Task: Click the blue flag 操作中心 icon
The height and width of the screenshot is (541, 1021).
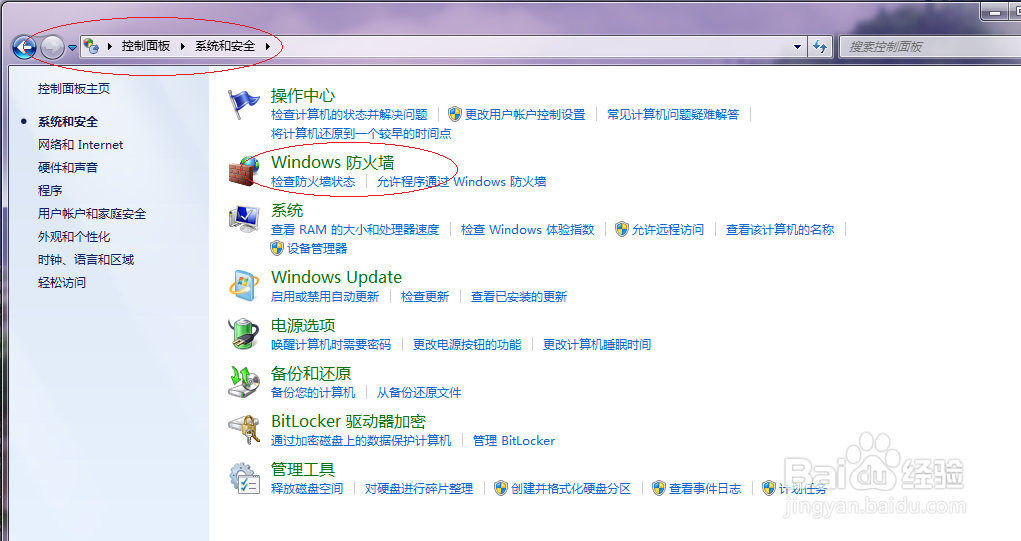Action: click(x=244, y=105)
